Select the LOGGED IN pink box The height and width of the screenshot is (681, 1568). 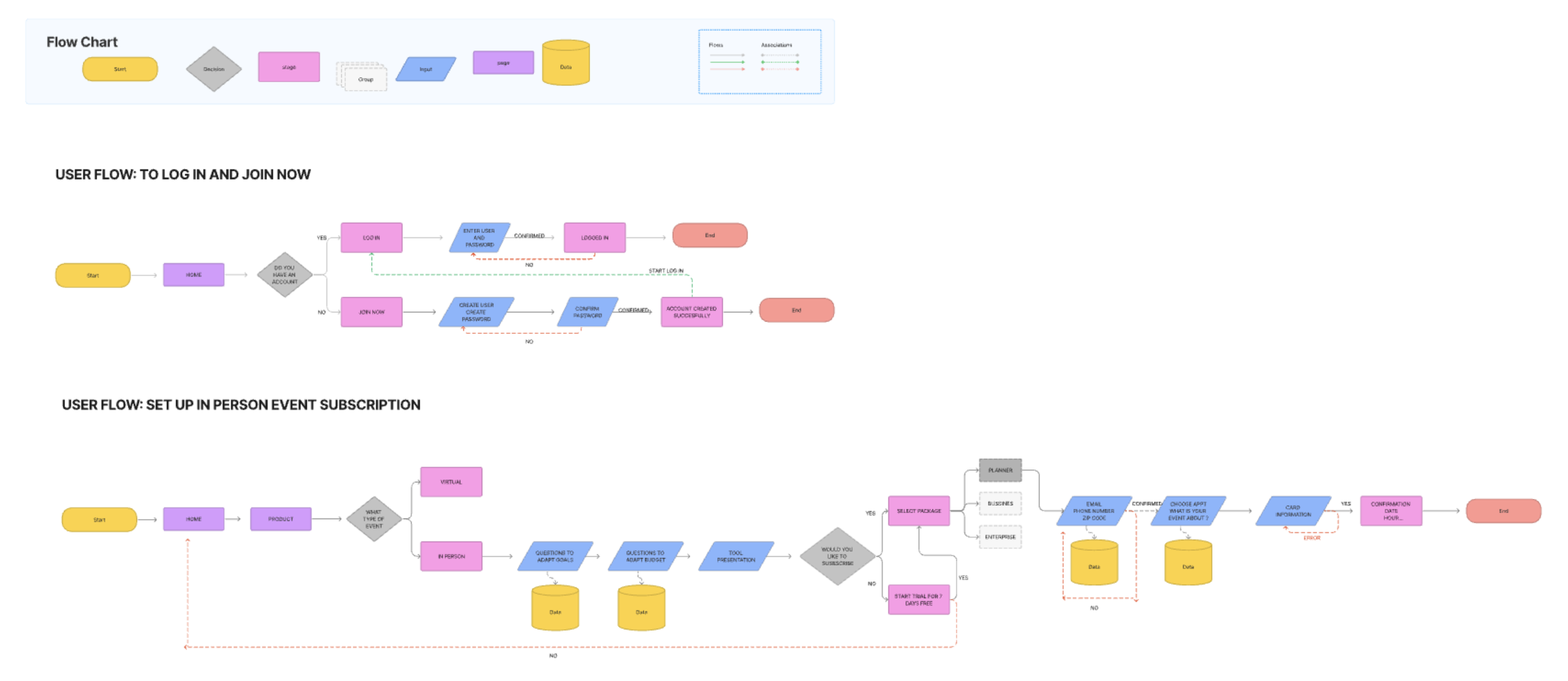tap(594, 238)
